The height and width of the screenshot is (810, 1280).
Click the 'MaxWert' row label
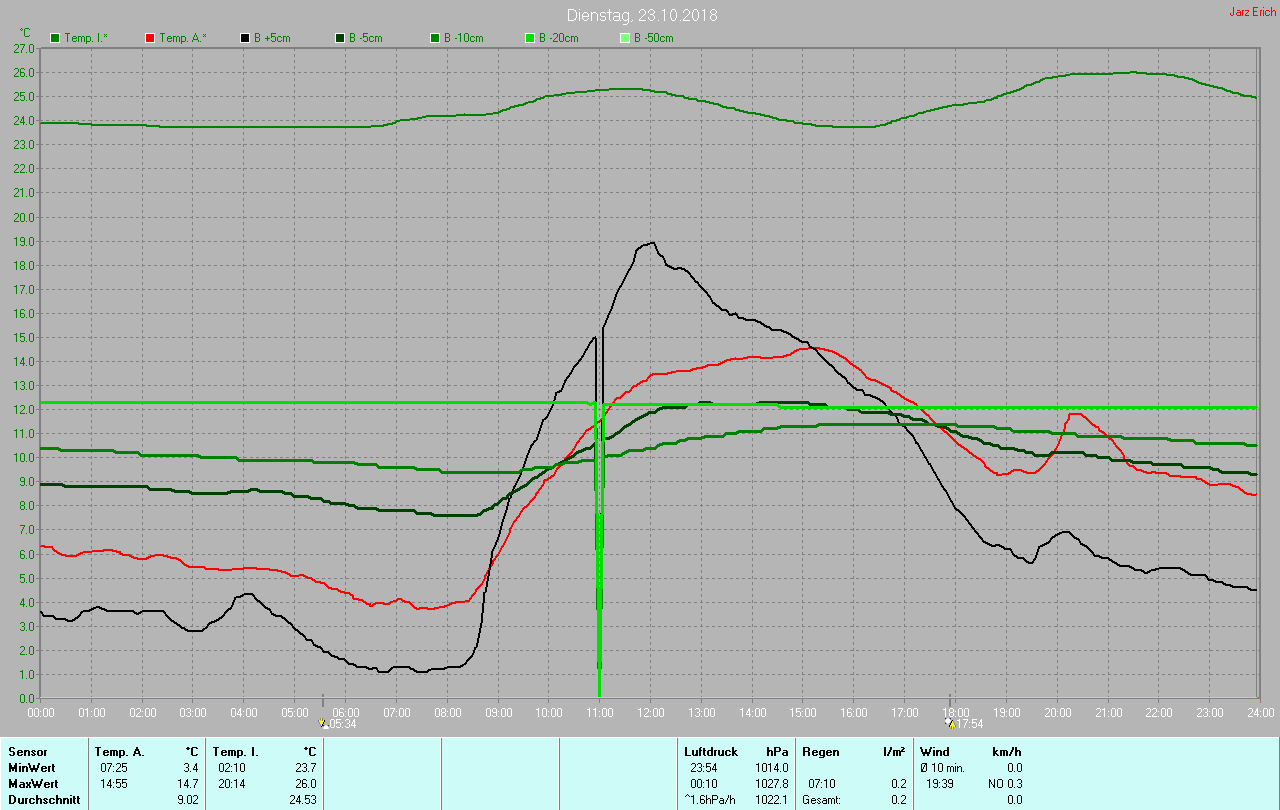pyautogui.click(x=32, y=784)
